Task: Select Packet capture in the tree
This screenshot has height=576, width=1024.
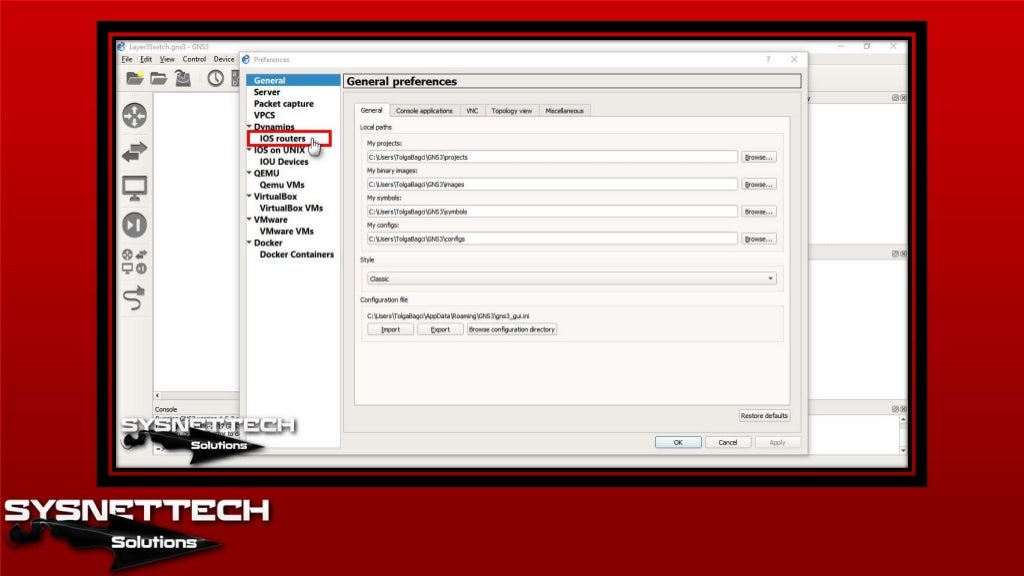Action: [283, 104]
